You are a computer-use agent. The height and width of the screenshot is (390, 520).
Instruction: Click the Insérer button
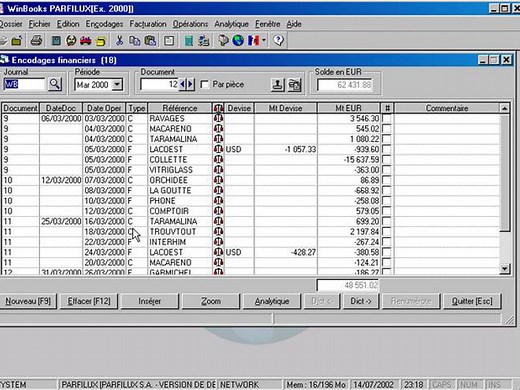pos(150,301)
